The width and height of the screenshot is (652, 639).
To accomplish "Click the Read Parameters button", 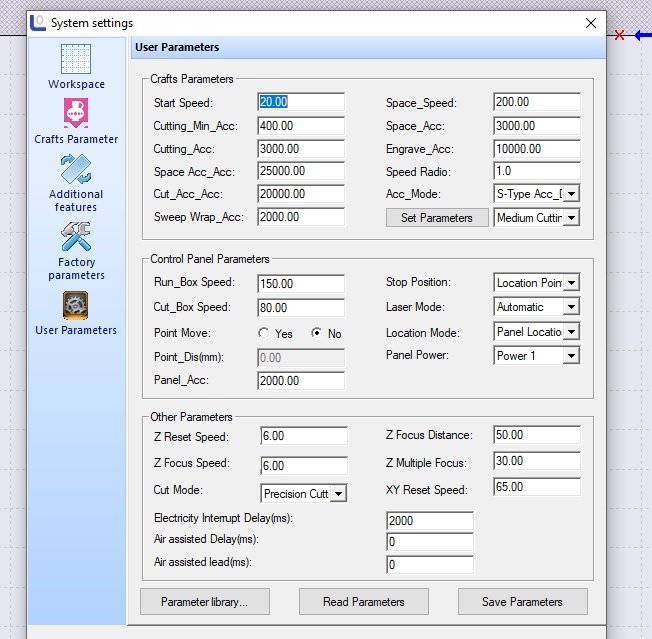I will pyautogui.click(x=363, y=602).
